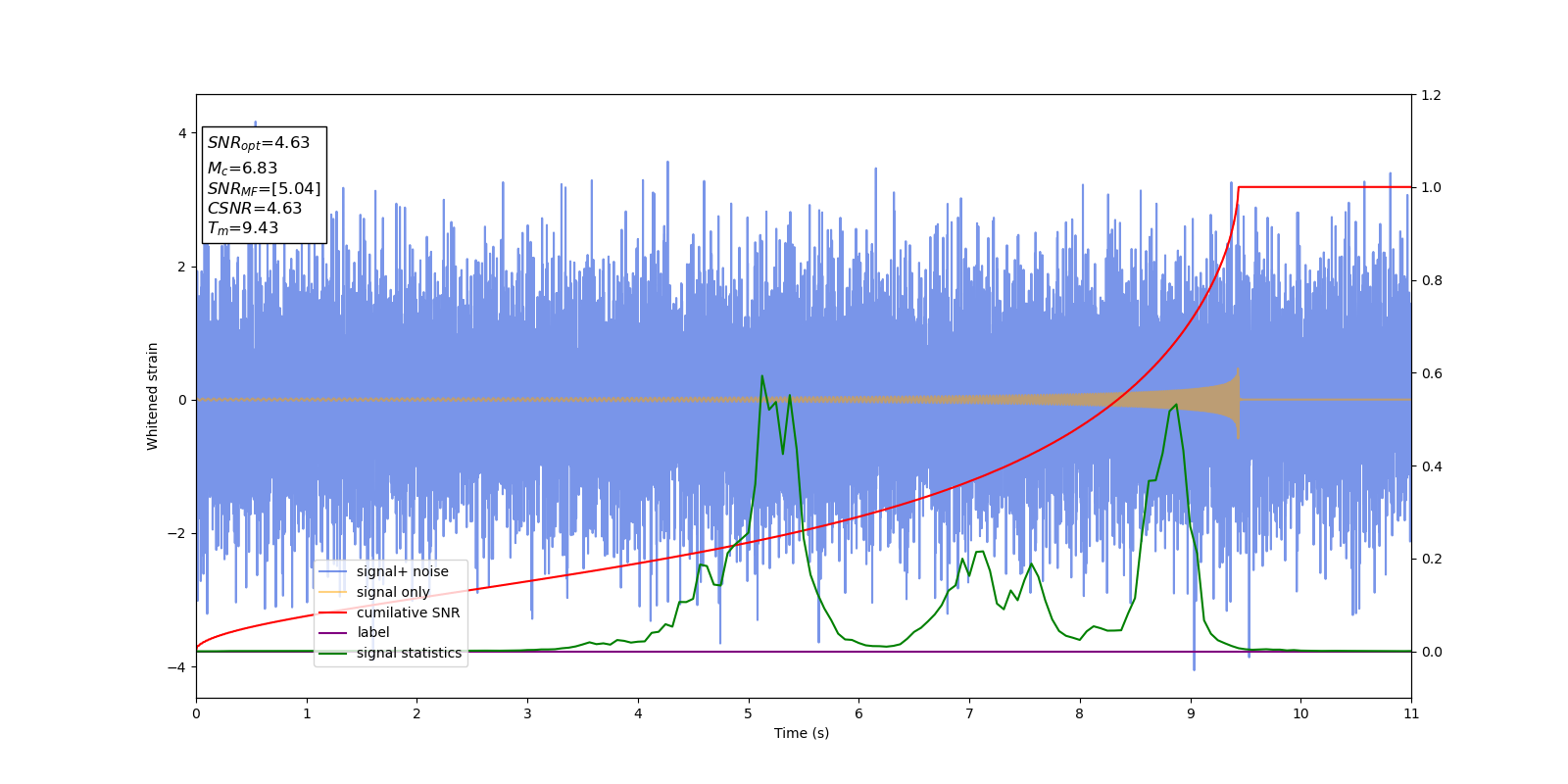Click the 'signal statistics' legend label
The image size is (1568, 784).
coord(409,653)
